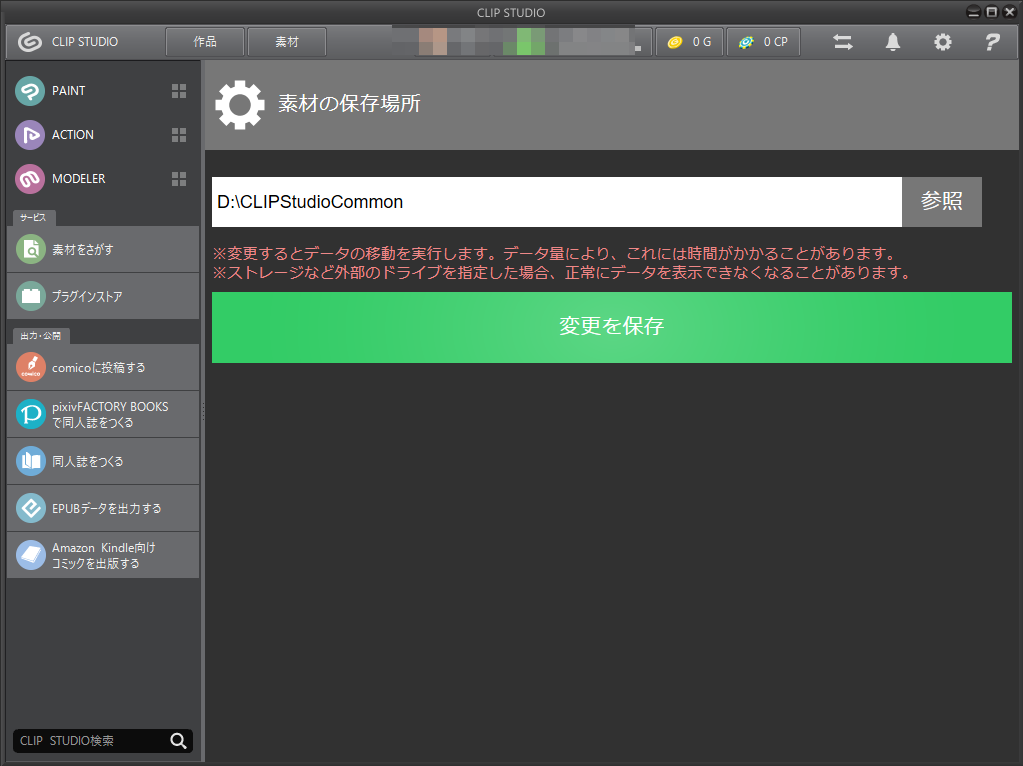Viewport: 1023px width, 766px height.
Task: Click the 参照 browse button
Action: tap(941, 202)
